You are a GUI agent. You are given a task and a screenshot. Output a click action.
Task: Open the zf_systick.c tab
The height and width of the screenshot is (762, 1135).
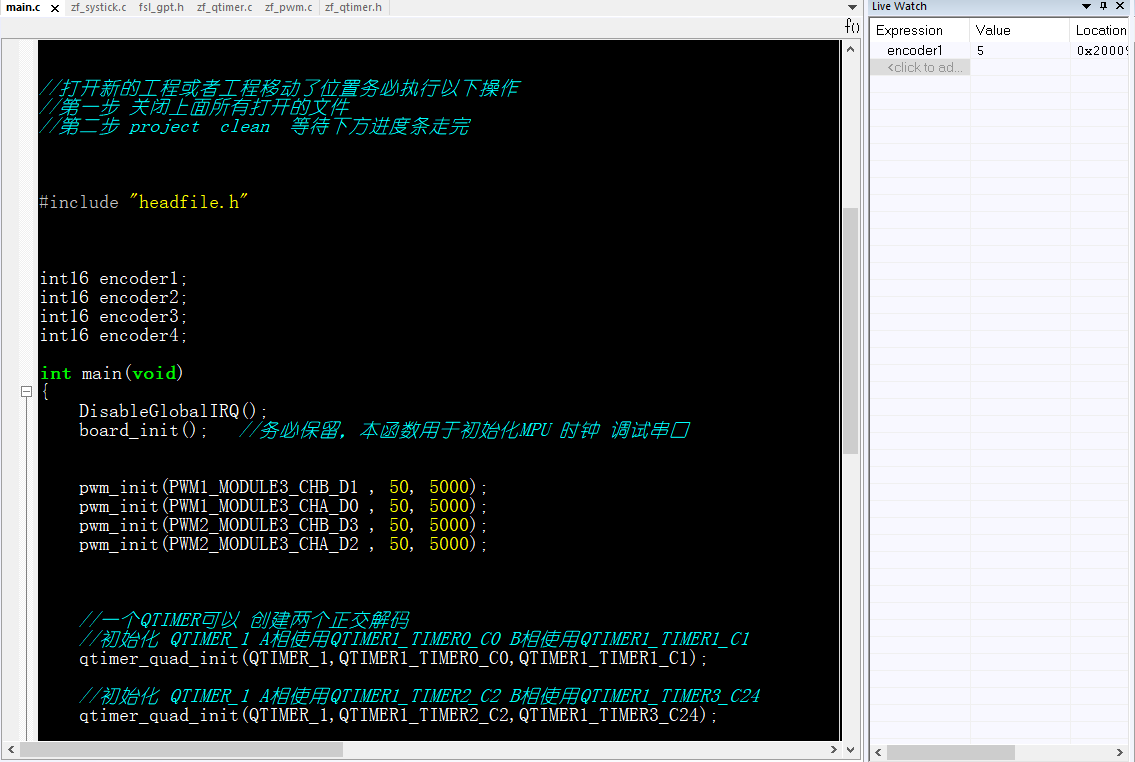(98, 7)
